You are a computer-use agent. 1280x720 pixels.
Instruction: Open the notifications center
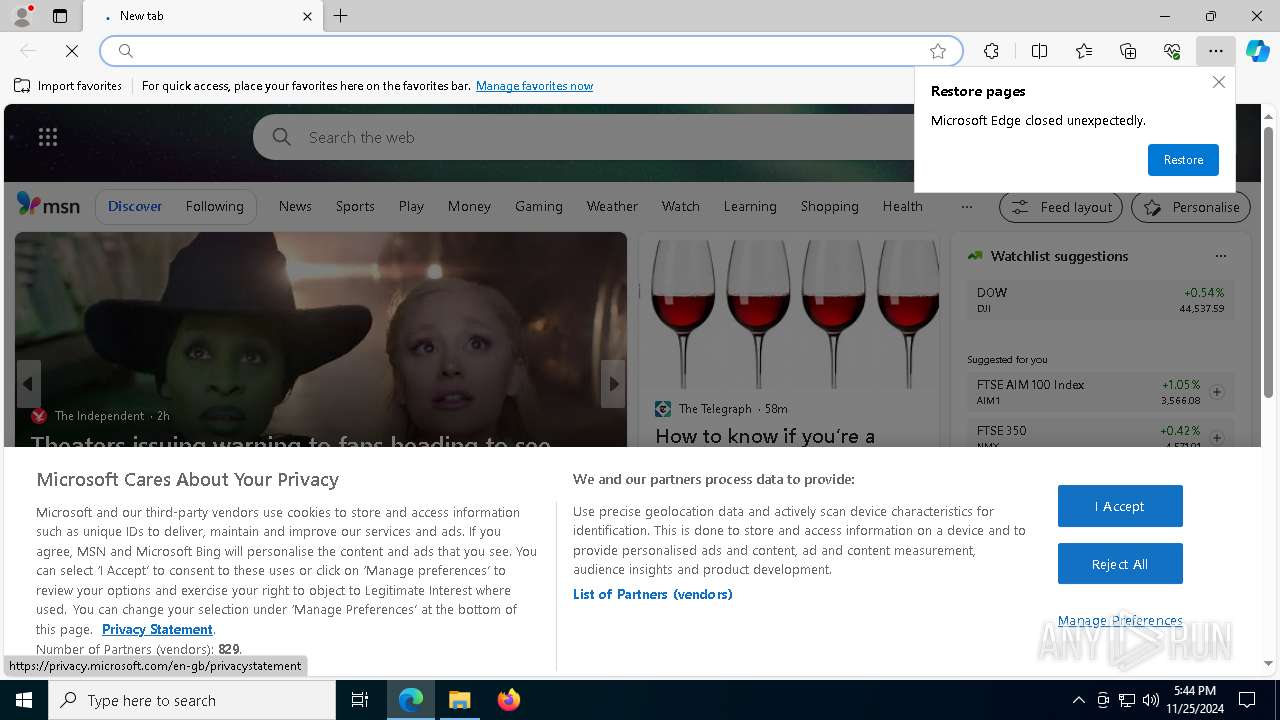[x=1247, y=700]
